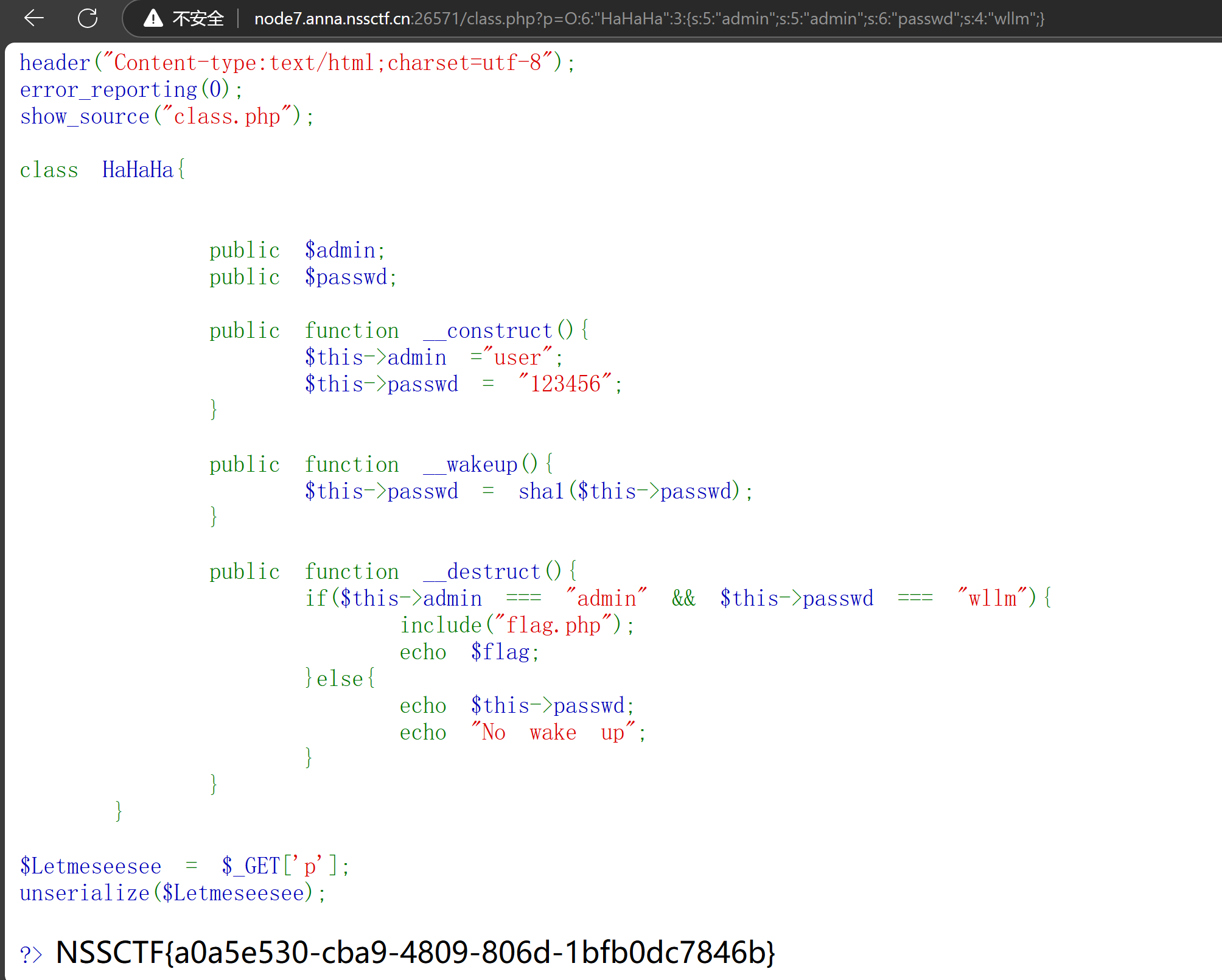Click the include("flag.php") line
1222x980 pixels.
tap(517, 625)
